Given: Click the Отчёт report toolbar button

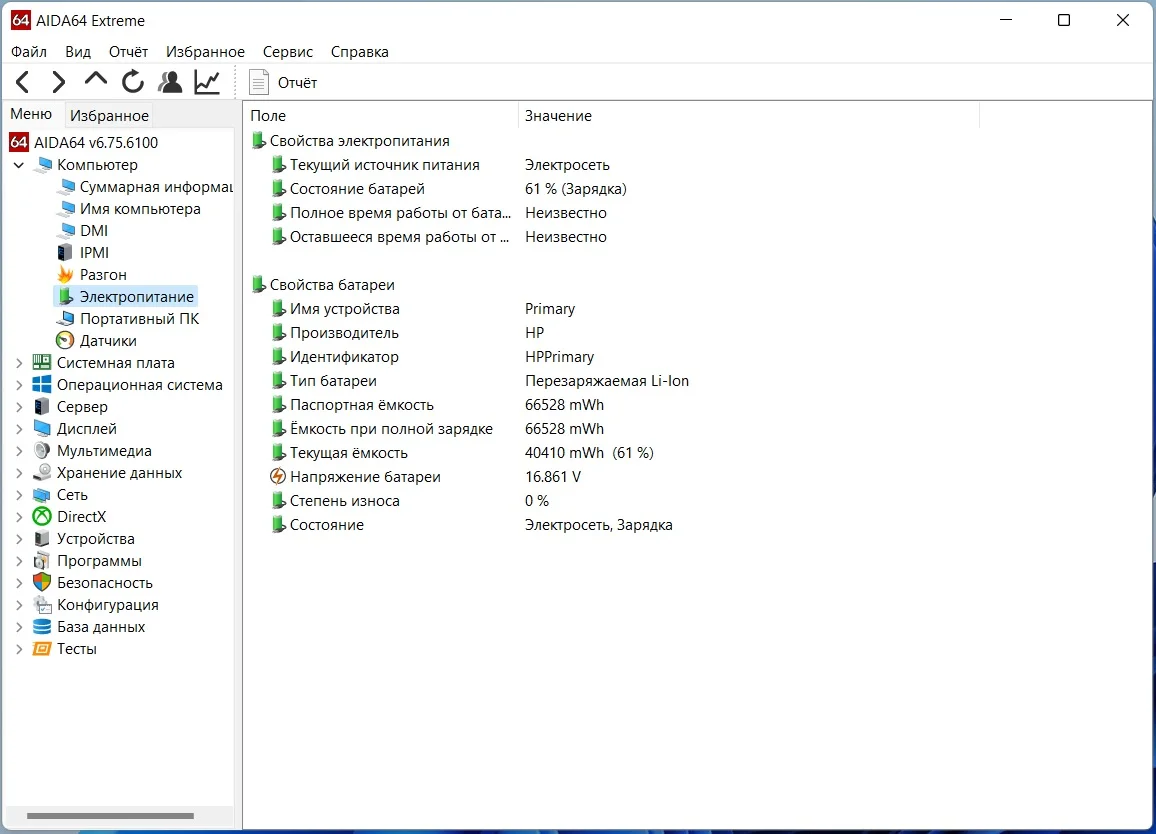Looking at the screenshot, I should click(283, 83).
